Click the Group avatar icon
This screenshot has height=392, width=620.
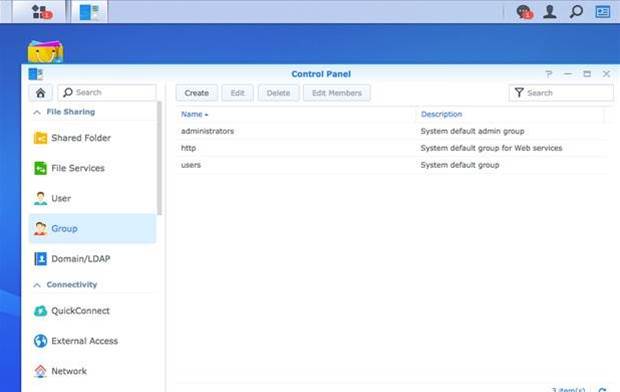[x=40, y=228]
